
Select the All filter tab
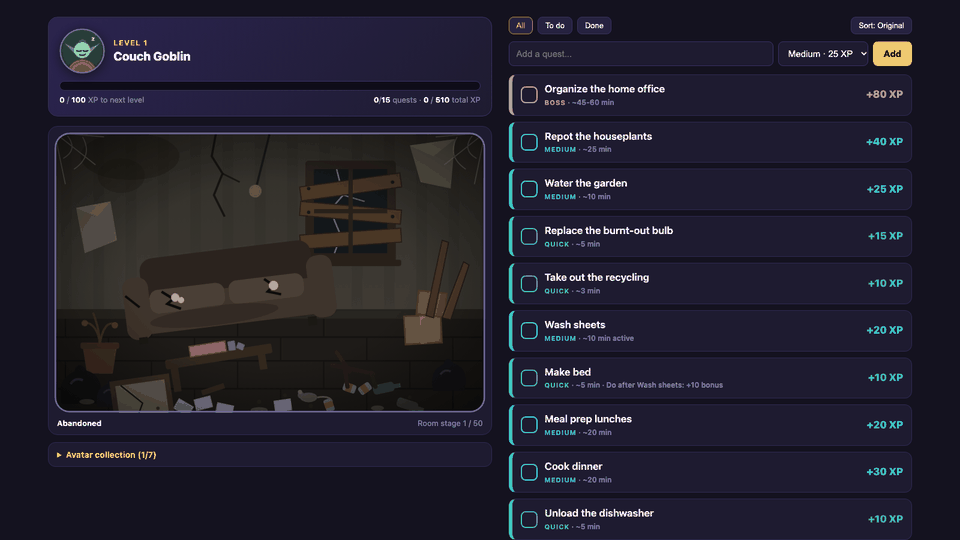pyautogui.click(x=520, y=26)
